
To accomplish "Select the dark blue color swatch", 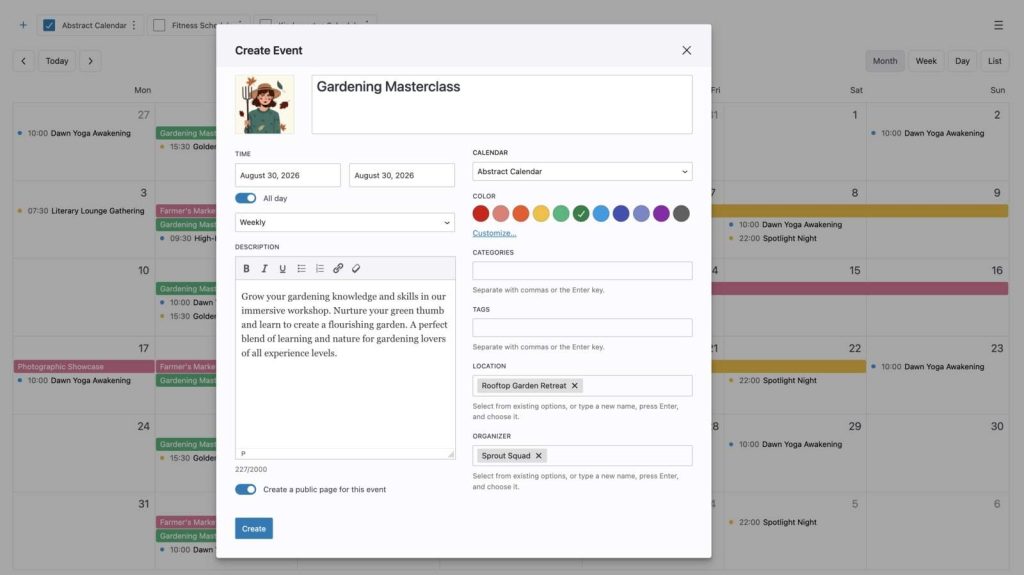I will pos(621,213).
